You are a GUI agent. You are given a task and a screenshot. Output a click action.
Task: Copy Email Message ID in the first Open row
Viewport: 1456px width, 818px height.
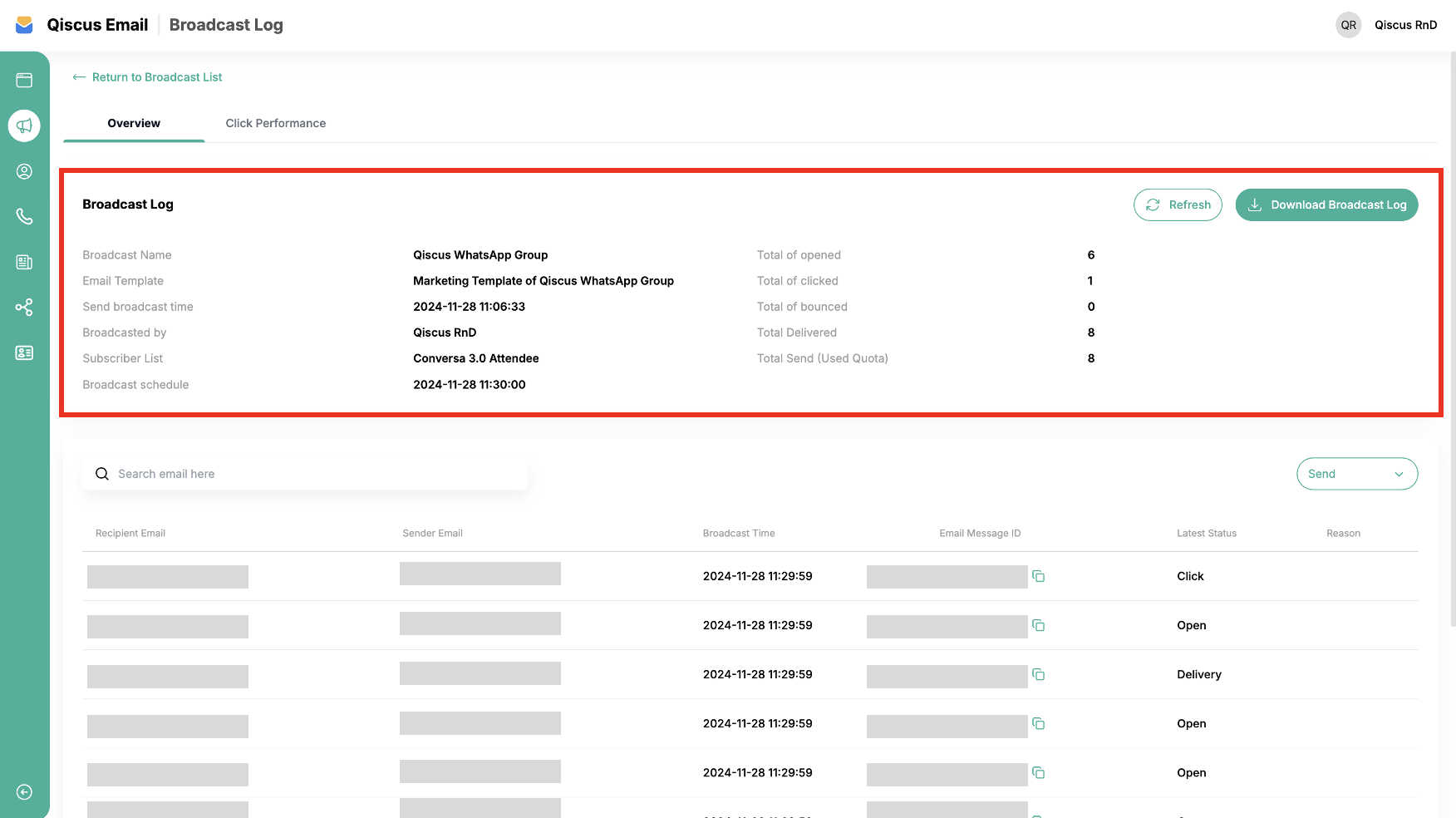pos(1038,625)
